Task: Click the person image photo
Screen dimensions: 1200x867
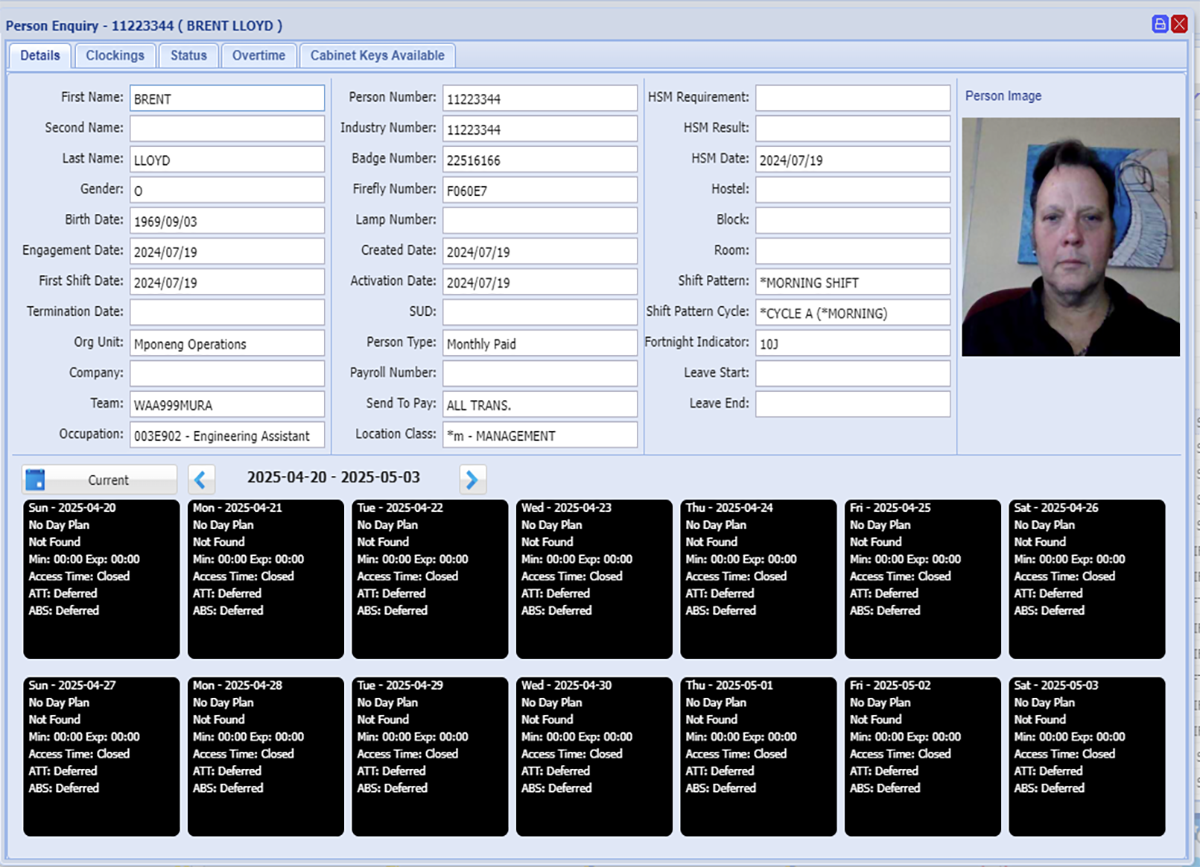Action: click(1070, 236)
